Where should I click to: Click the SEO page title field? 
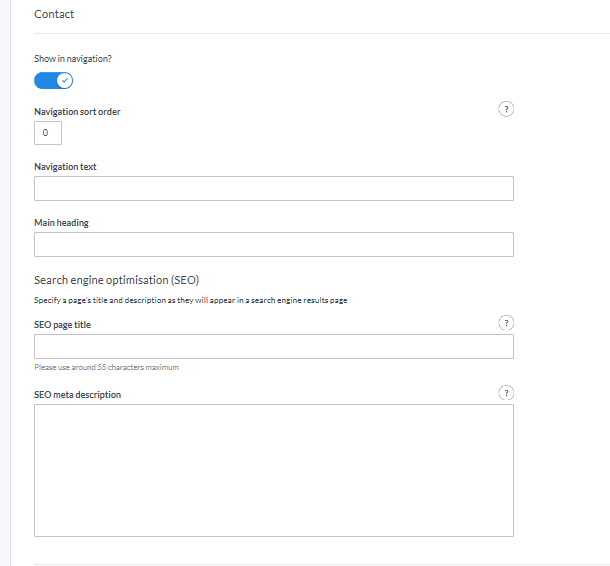pyautogui.click(x=273, y=347)
